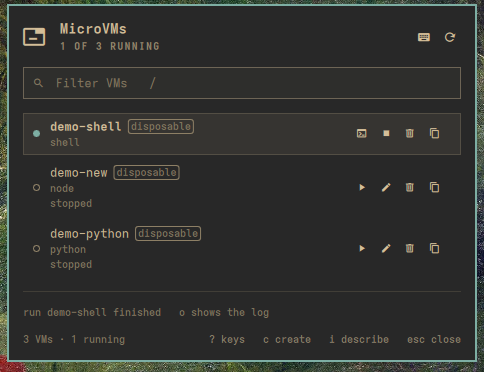
Task: Delete the demo-python VM
Action: click(x=410, y=248)
